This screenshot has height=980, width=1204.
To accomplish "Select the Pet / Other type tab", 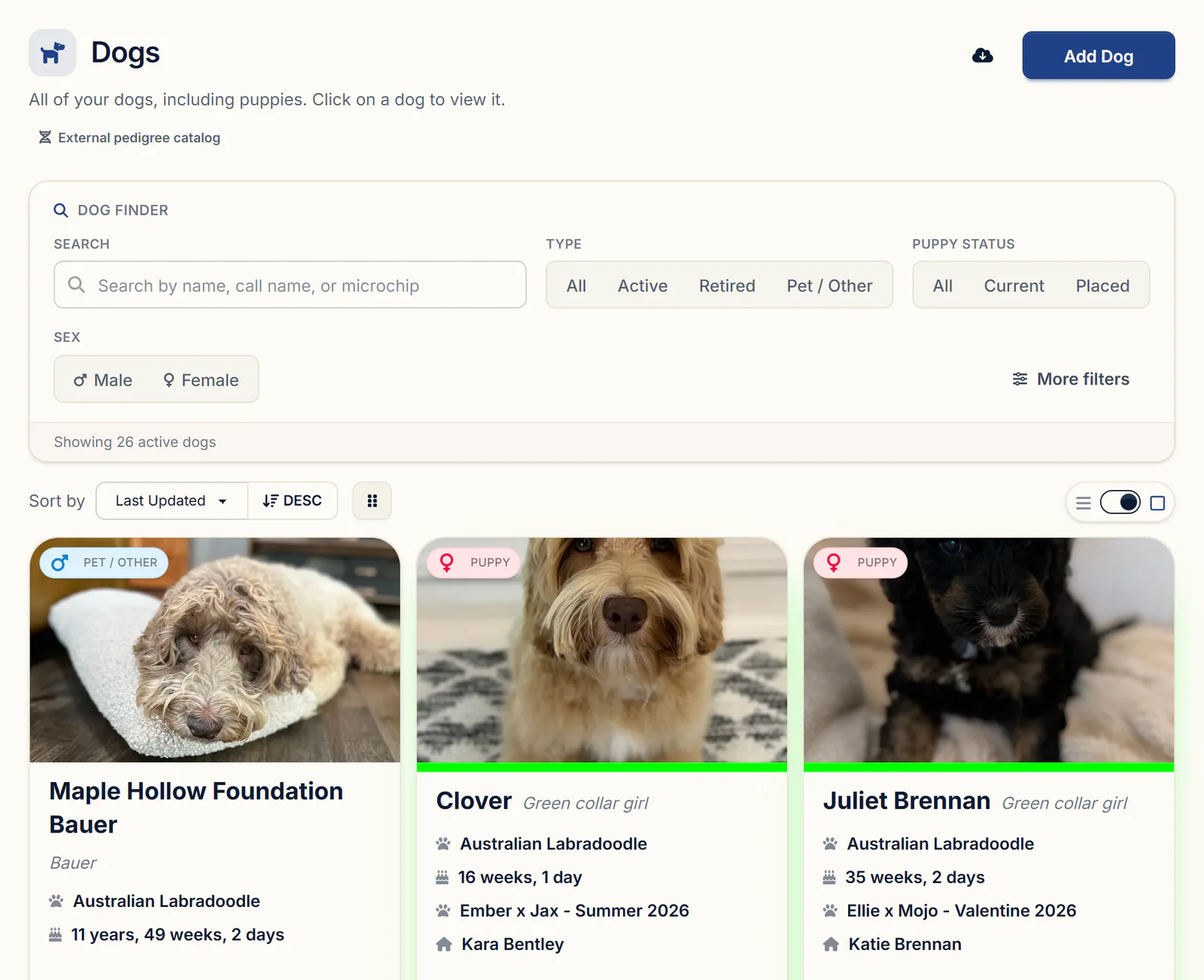I will (829, 286).
